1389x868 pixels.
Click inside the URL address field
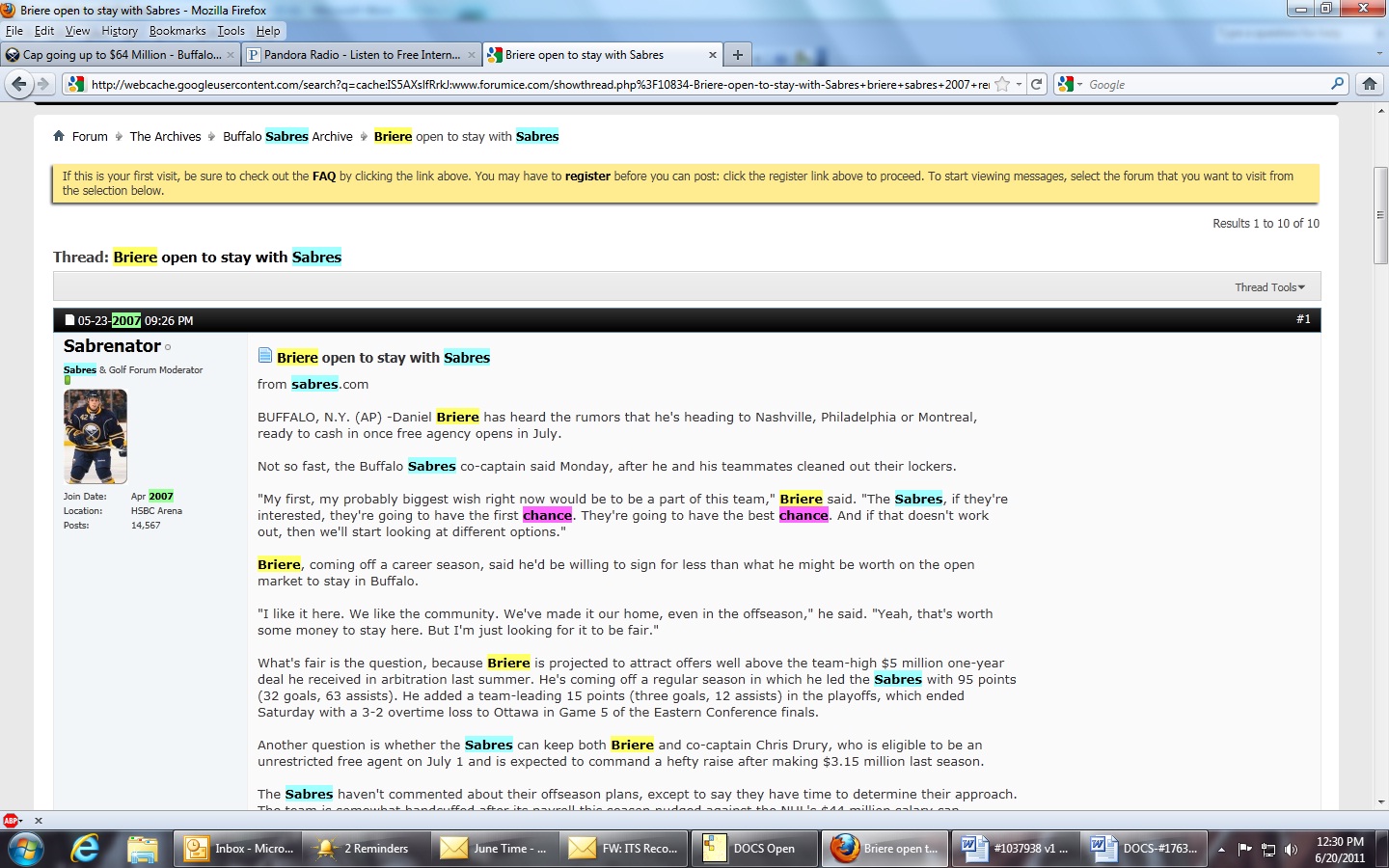point(540,85)
